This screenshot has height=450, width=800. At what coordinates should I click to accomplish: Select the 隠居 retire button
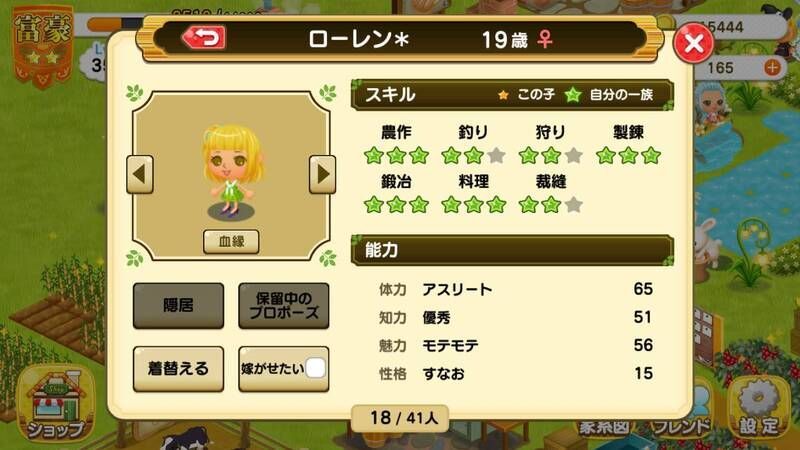point(179,306)
